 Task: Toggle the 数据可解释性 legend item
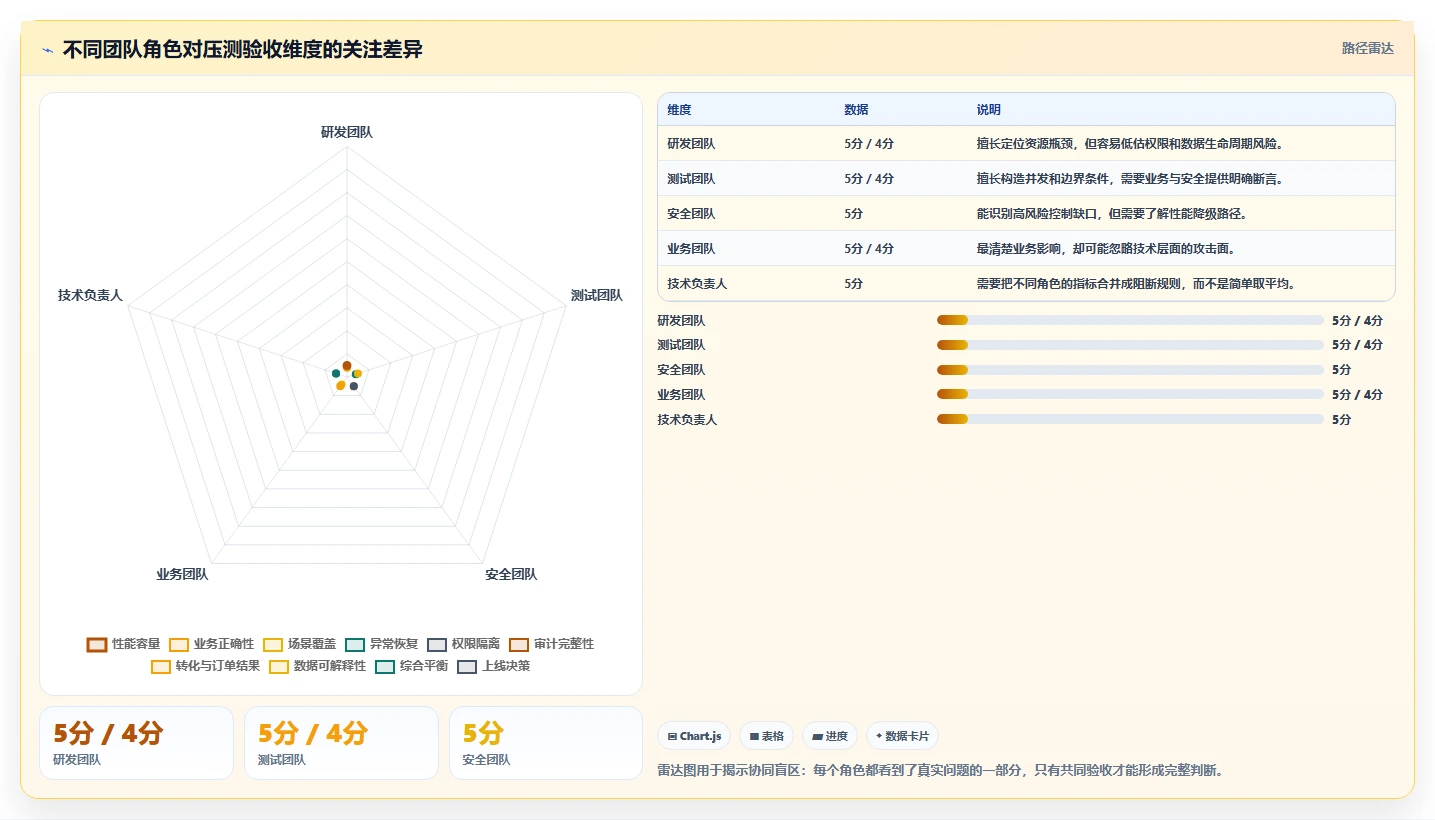[x=318, y=666]
